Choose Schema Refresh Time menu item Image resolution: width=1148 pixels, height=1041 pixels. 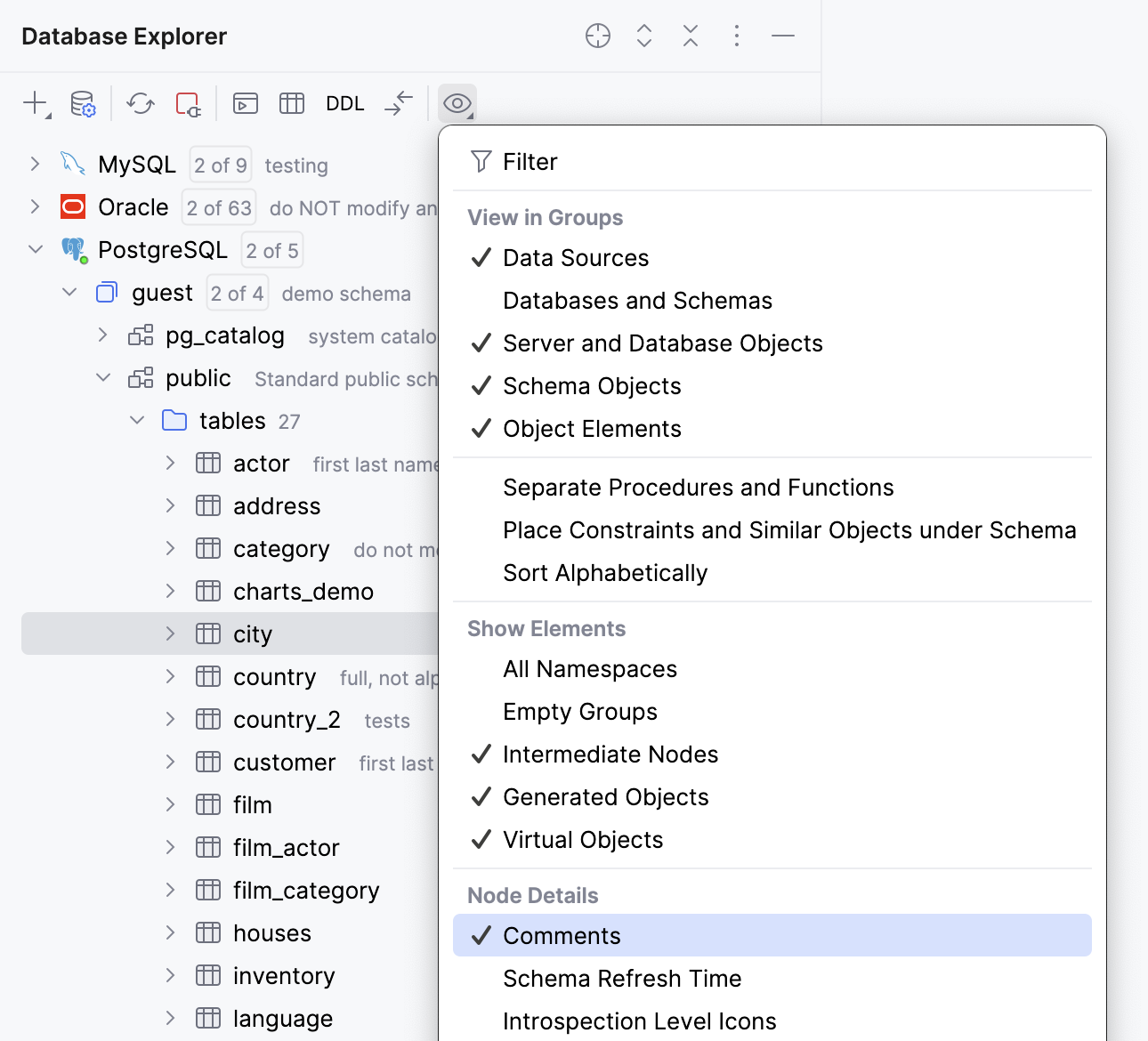click(x=622, y=979)
